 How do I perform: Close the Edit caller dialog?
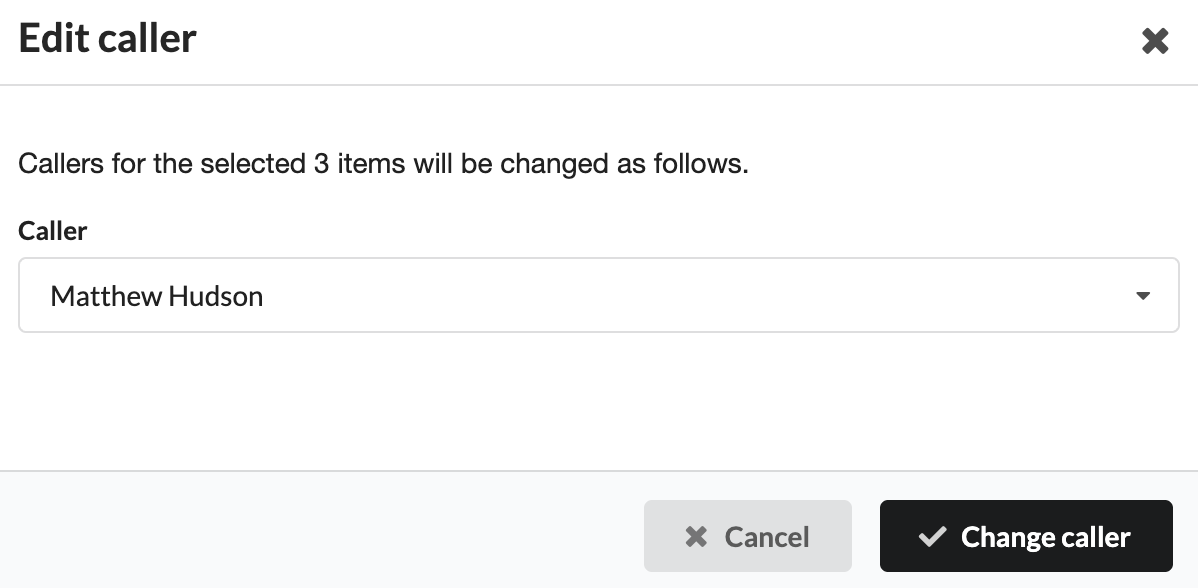(x=1155, y=41)
